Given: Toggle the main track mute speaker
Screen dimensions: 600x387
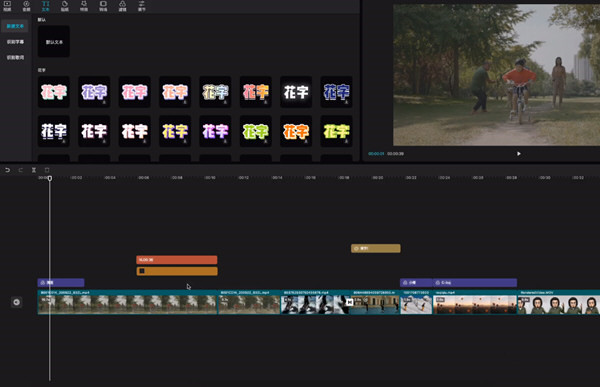Looking at the screenshot, I should tap(16, 302).
